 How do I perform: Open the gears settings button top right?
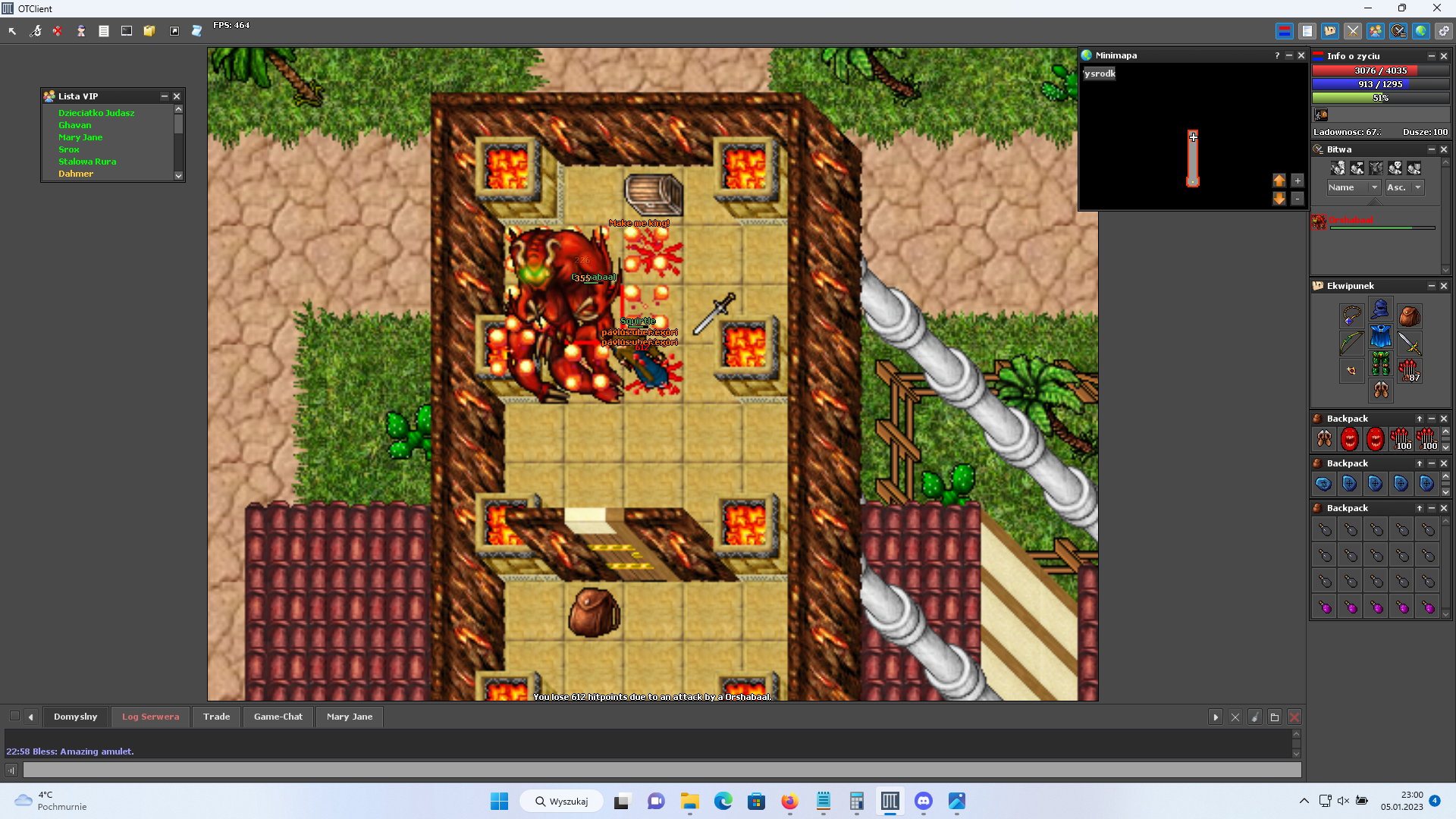[x=1444, y=31]
